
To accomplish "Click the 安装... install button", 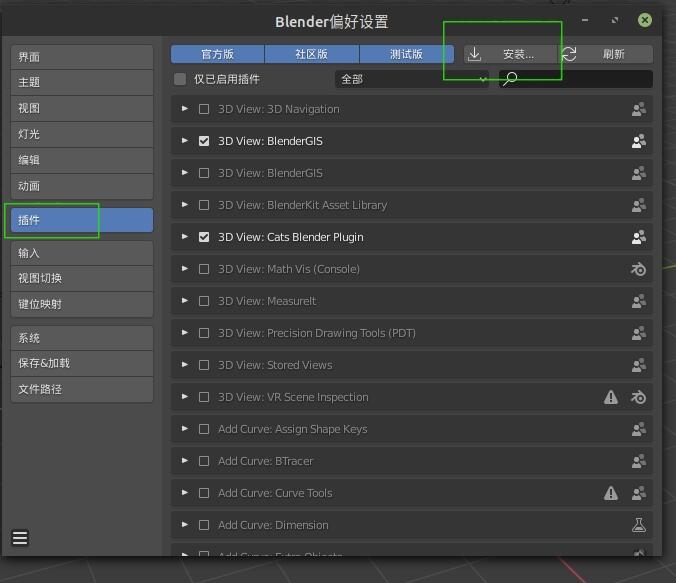I will pyautogui.click(x=510, y=54).
